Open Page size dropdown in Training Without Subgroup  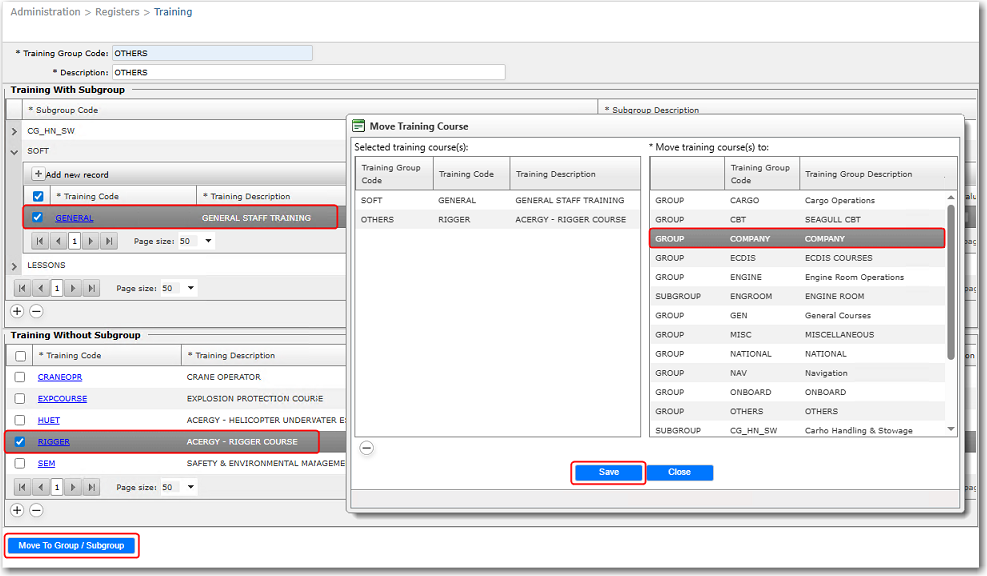[190, 487]
